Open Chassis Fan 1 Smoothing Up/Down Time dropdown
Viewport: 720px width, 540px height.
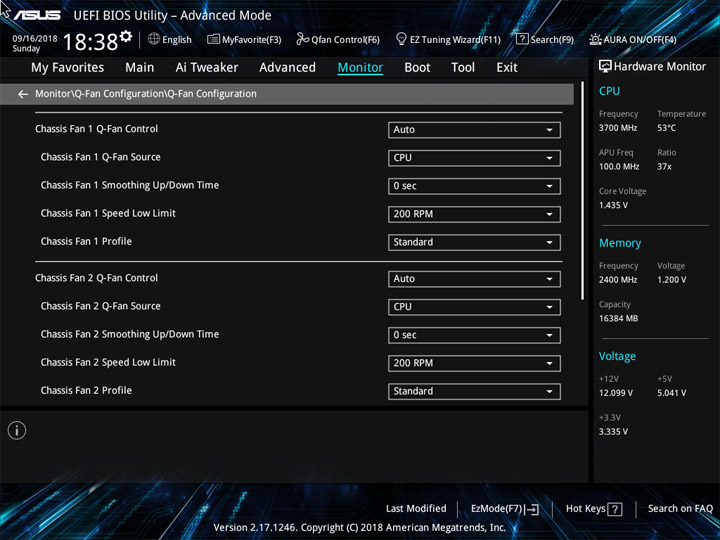[474, 186]
